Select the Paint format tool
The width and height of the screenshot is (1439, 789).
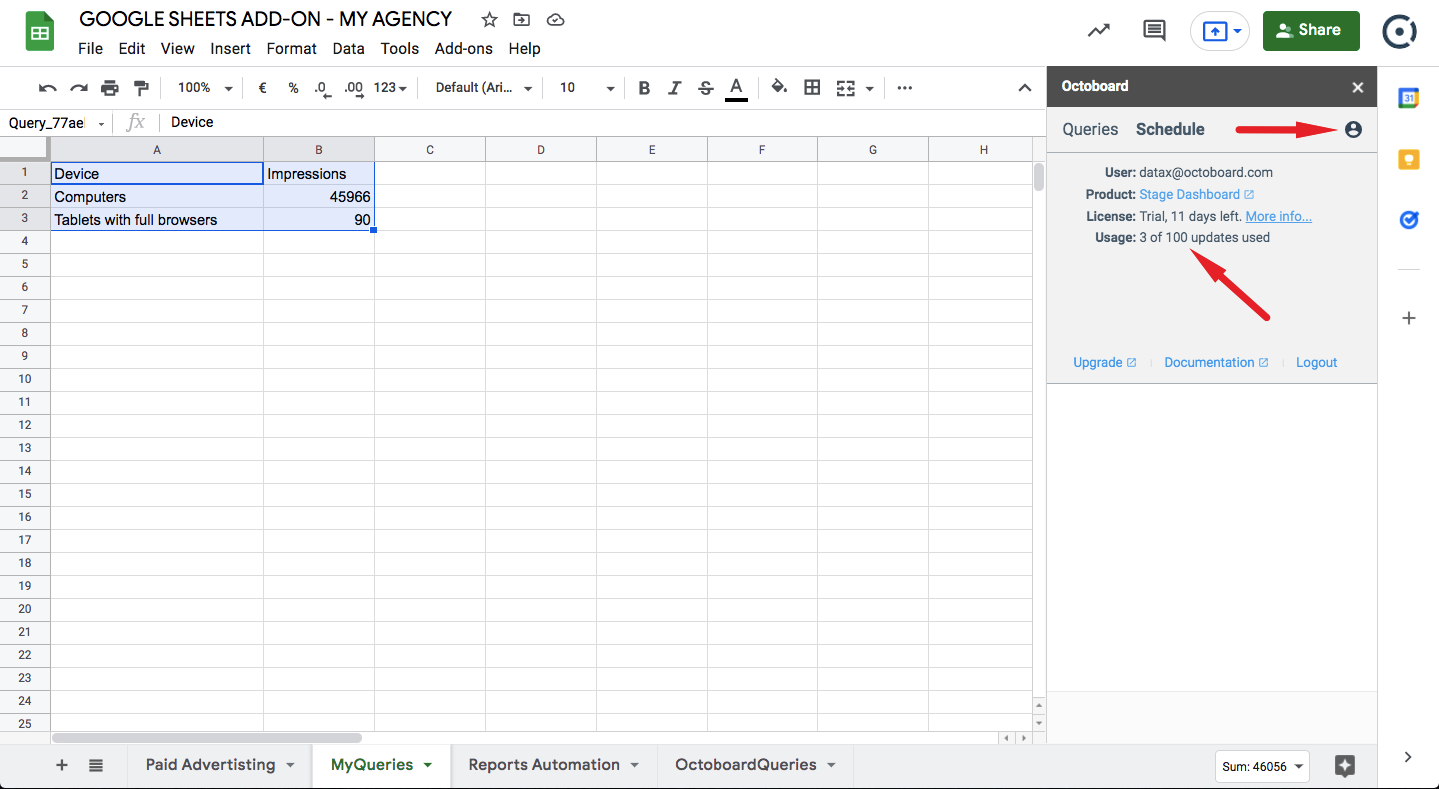click(141, 88)
